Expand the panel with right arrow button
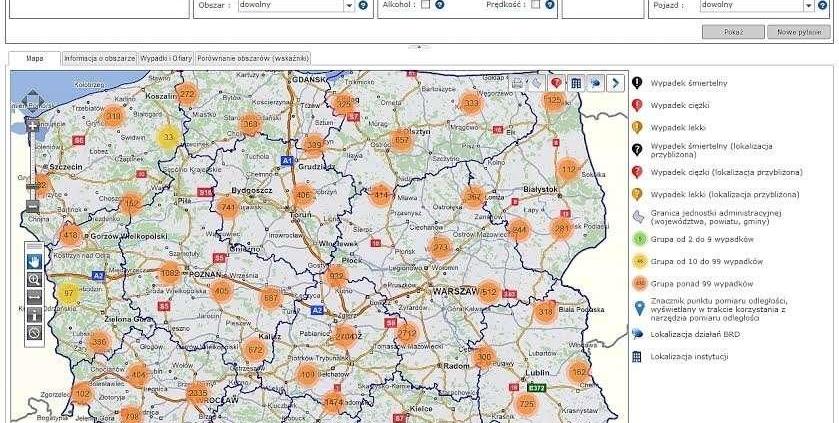 (x=615, y=83)
